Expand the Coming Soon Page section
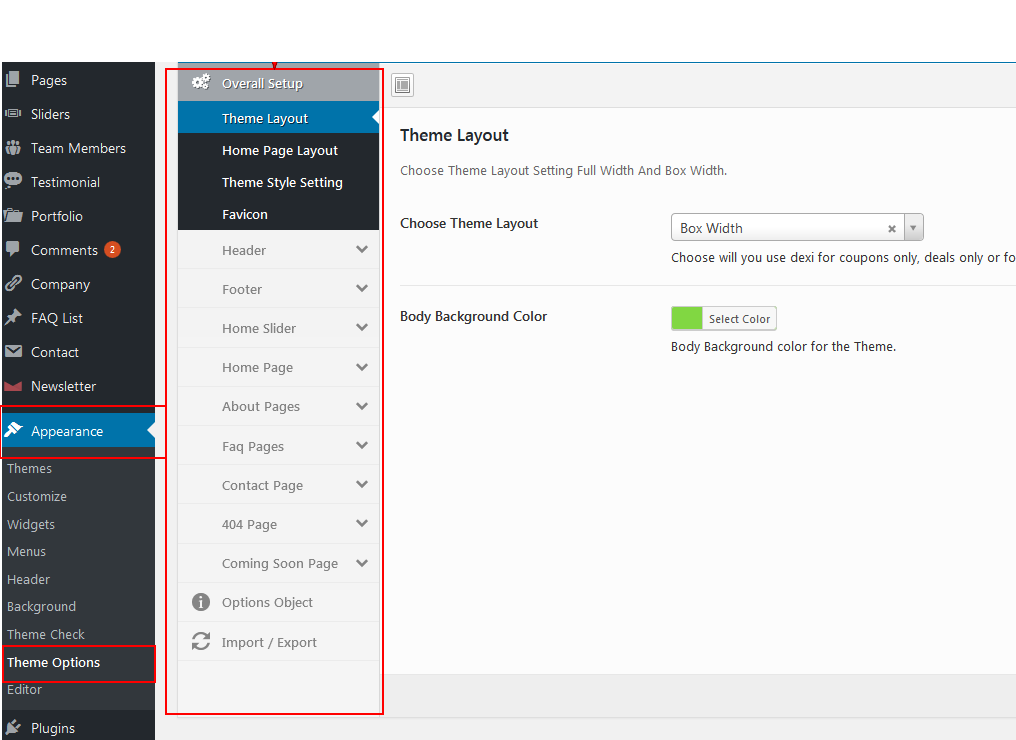Viewport: 1016px width, 740px height. [x=362, y=563]
